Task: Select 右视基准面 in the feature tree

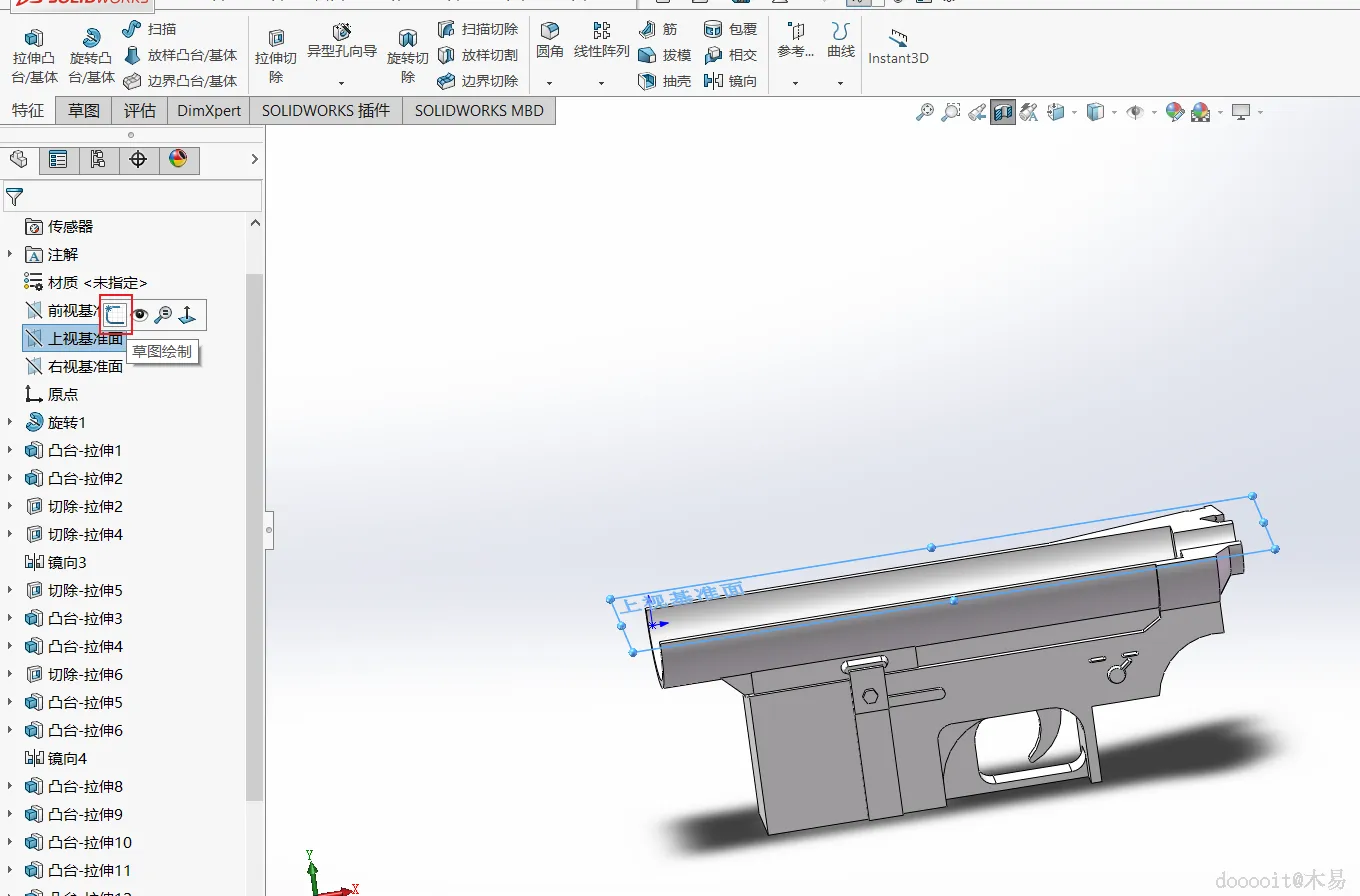Action: tap(85, 366)
